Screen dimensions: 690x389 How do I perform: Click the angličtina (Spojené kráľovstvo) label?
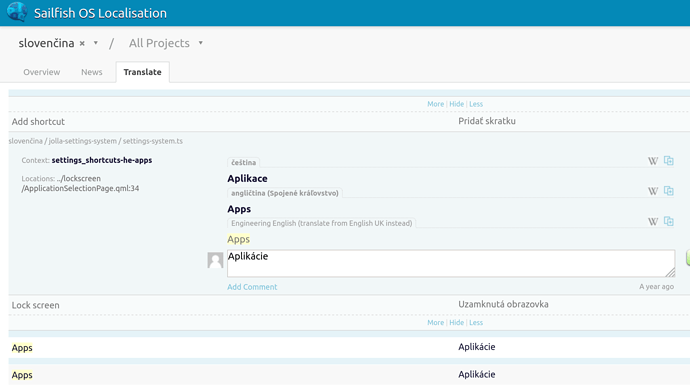285,193
